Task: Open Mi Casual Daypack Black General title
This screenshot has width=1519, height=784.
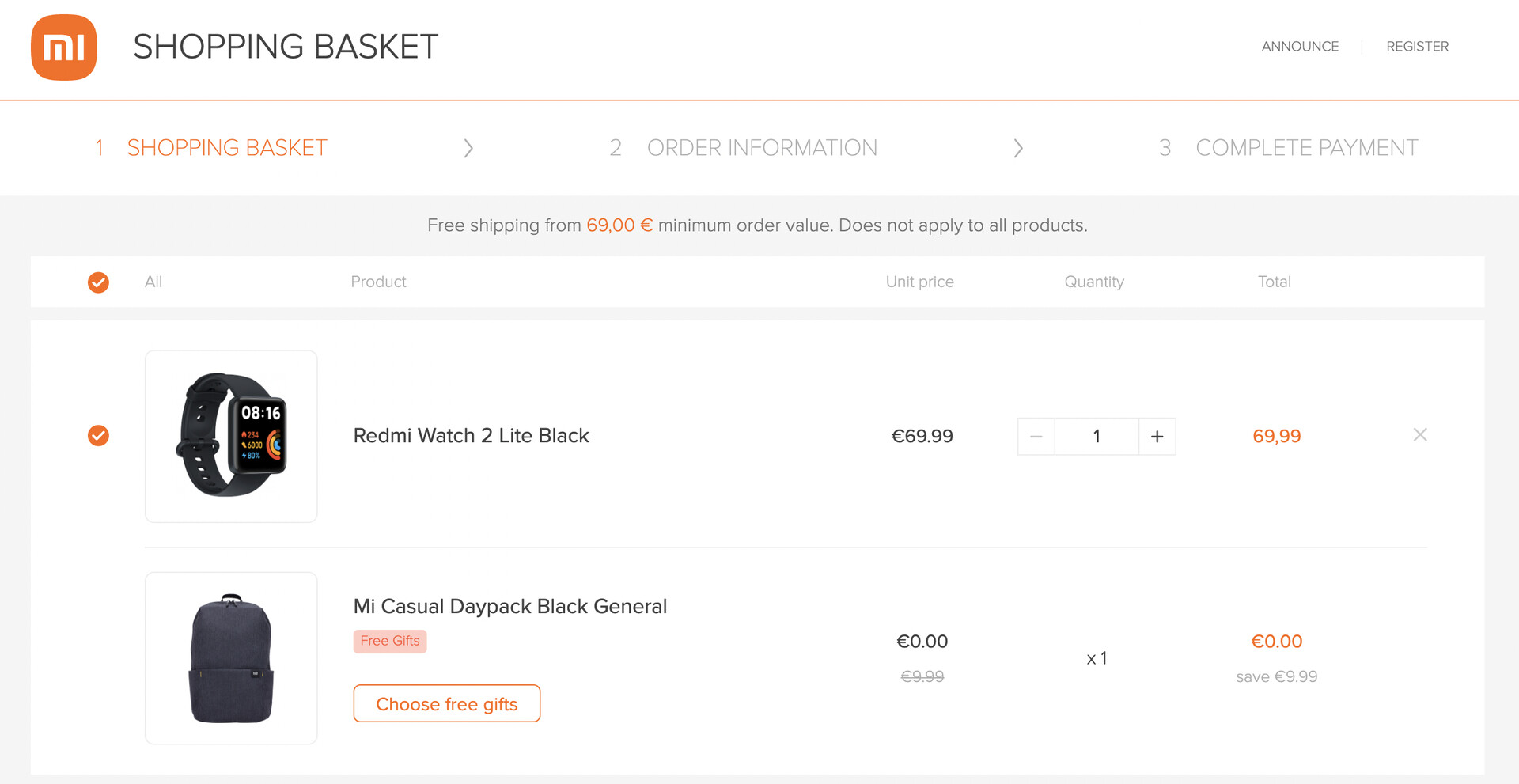Action: (x=509, y=607)
